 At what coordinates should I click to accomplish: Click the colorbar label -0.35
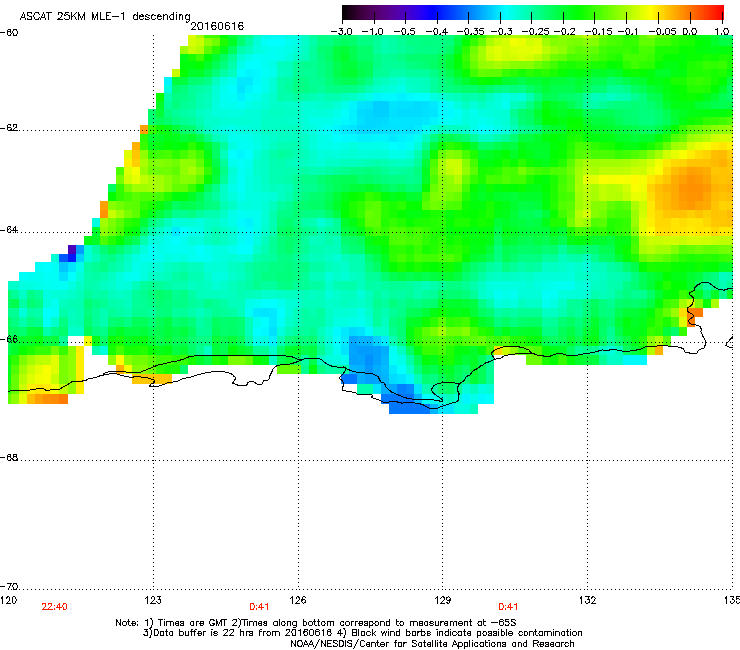click(x=470, y=32)
